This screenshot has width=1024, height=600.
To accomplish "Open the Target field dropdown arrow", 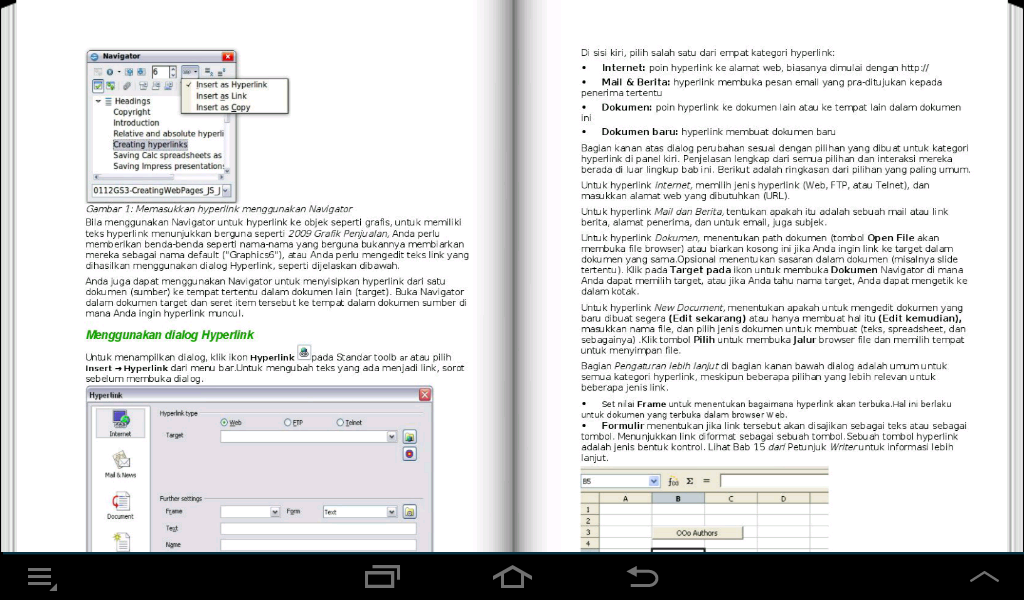I will coord(392,437).
